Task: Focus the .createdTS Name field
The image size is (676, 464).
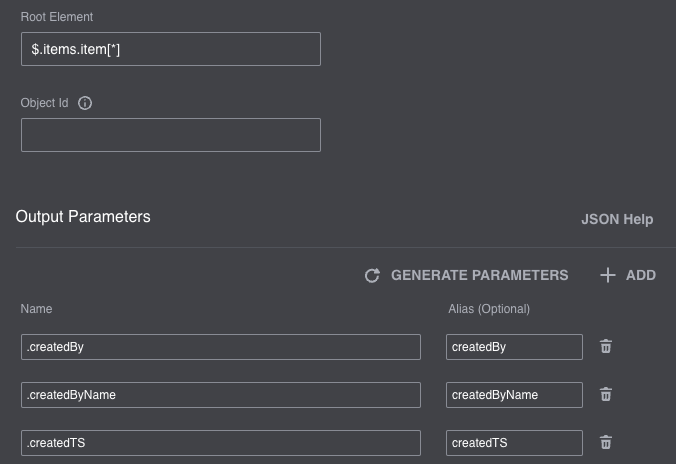Action: pyautogui.click(x=220, y=443)
